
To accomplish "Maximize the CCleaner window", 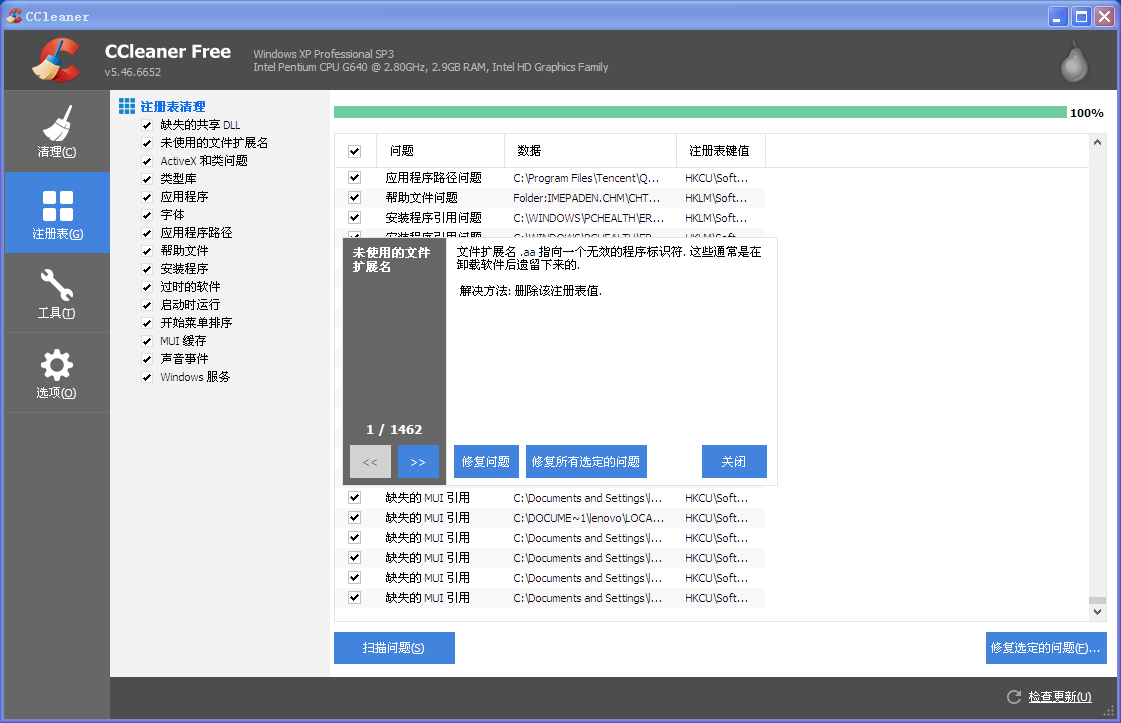I will pyautogui.click(x=1082, y=16).
